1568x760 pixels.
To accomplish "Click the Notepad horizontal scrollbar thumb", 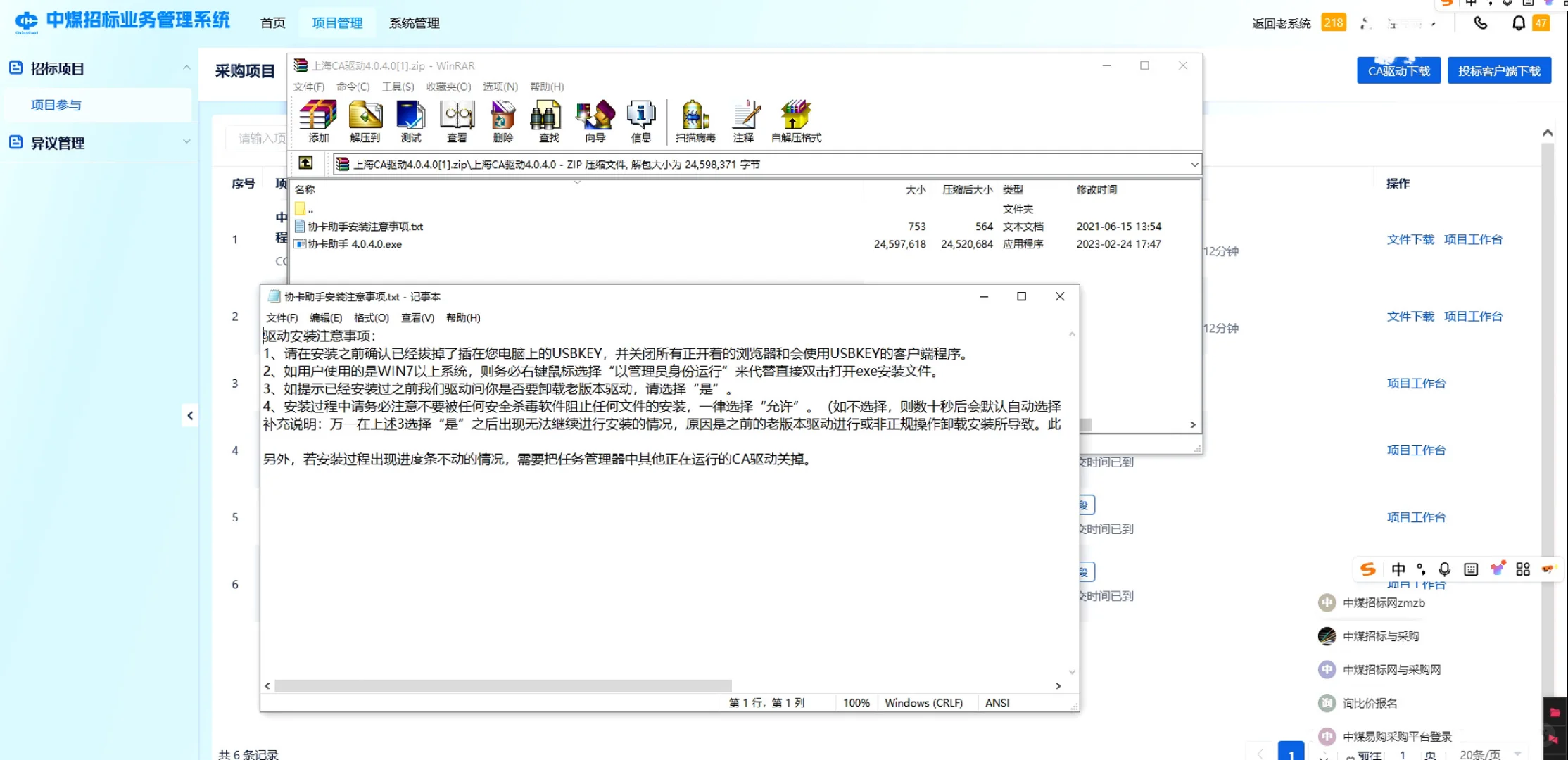I will (x=502, y=685).
